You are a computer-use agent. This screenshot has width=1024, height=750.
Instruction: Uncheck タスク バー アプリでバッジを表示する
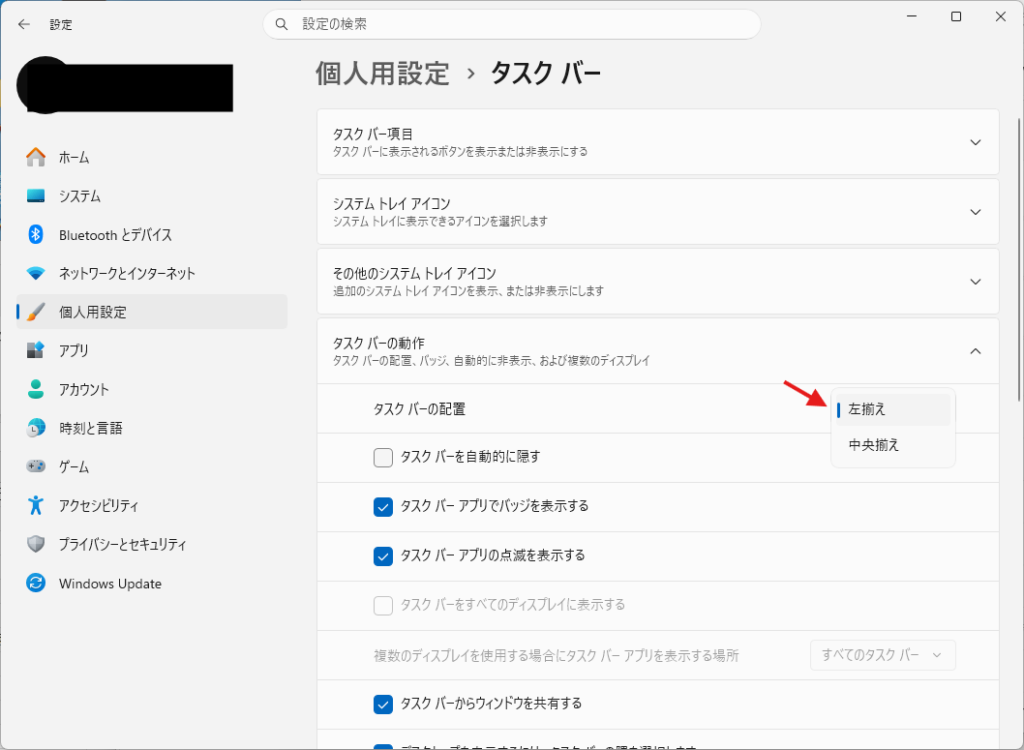[x=383, y=506]
